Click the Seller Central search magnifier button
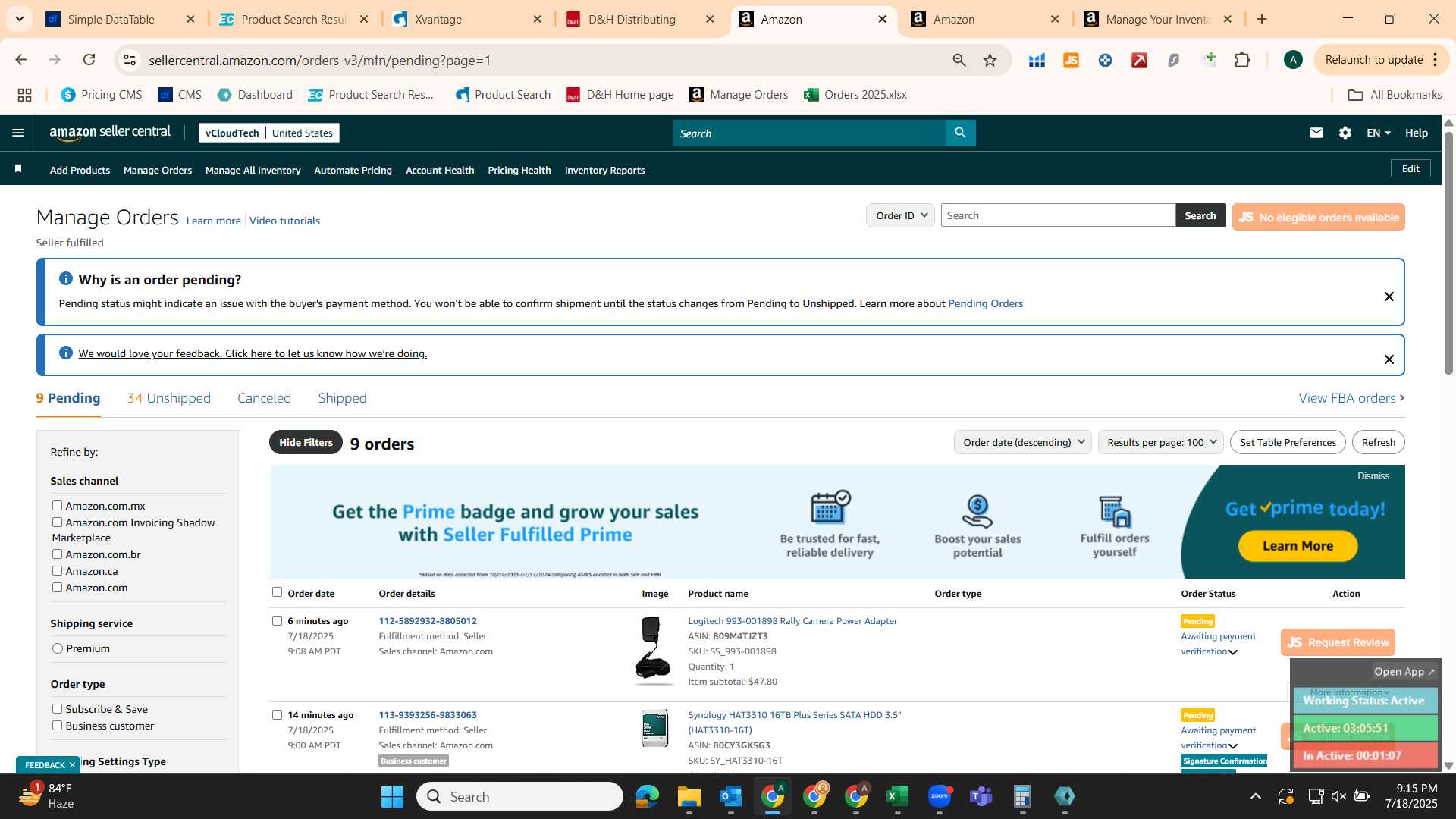Screen dimensions: 1456x819 pyautogui.click(x=960, y=133)
